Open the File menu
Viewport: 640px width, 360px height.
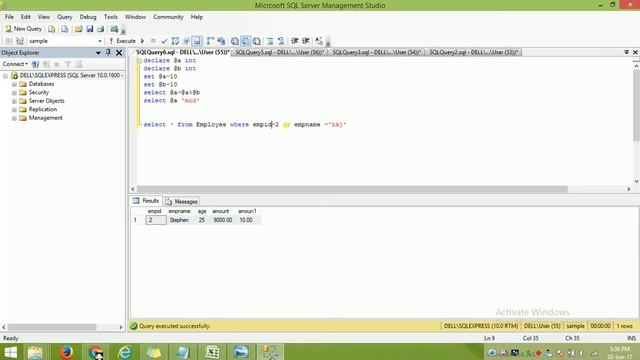9,17
